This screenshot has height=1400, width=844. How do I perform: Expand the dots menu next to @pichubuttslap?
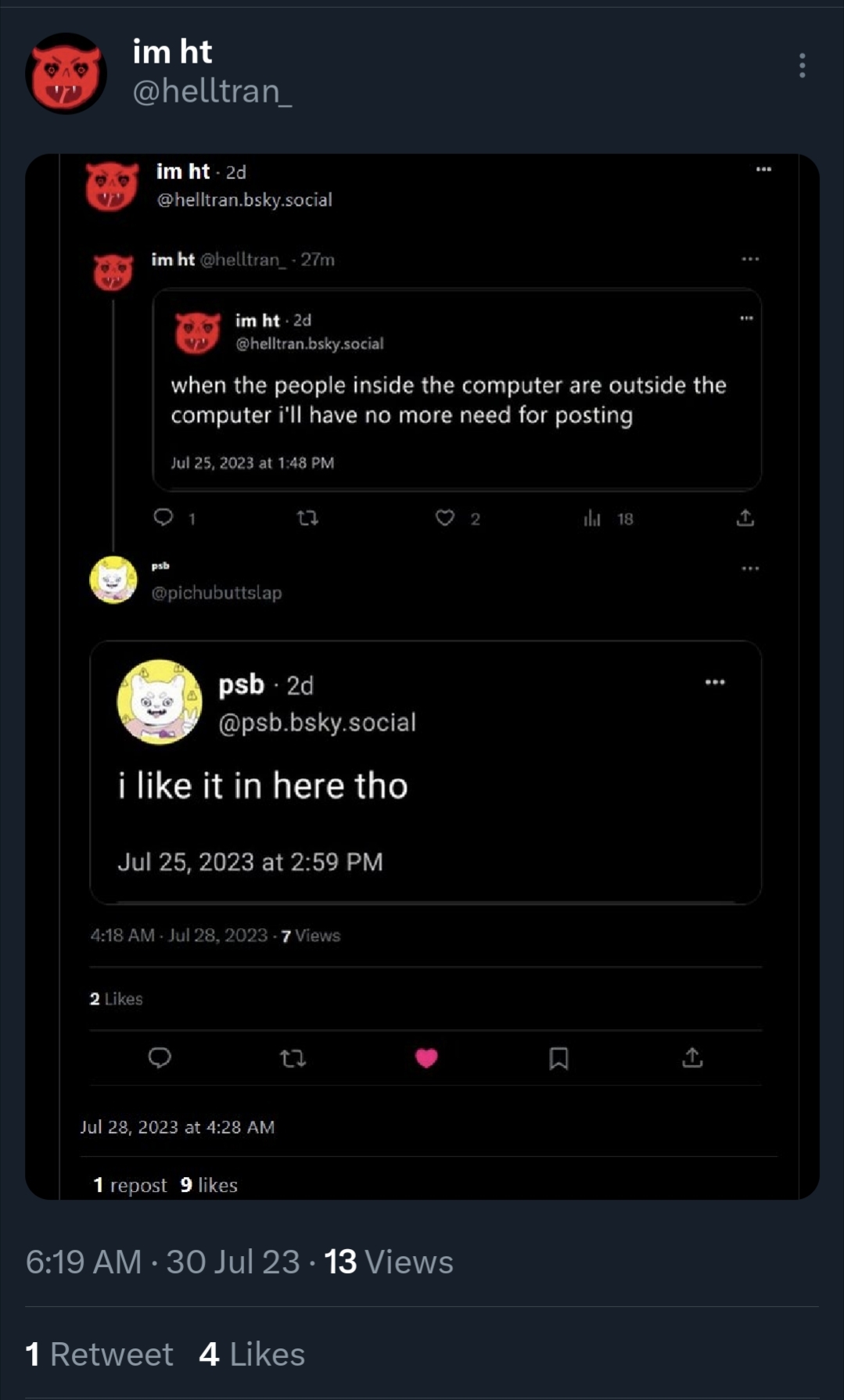750,569
